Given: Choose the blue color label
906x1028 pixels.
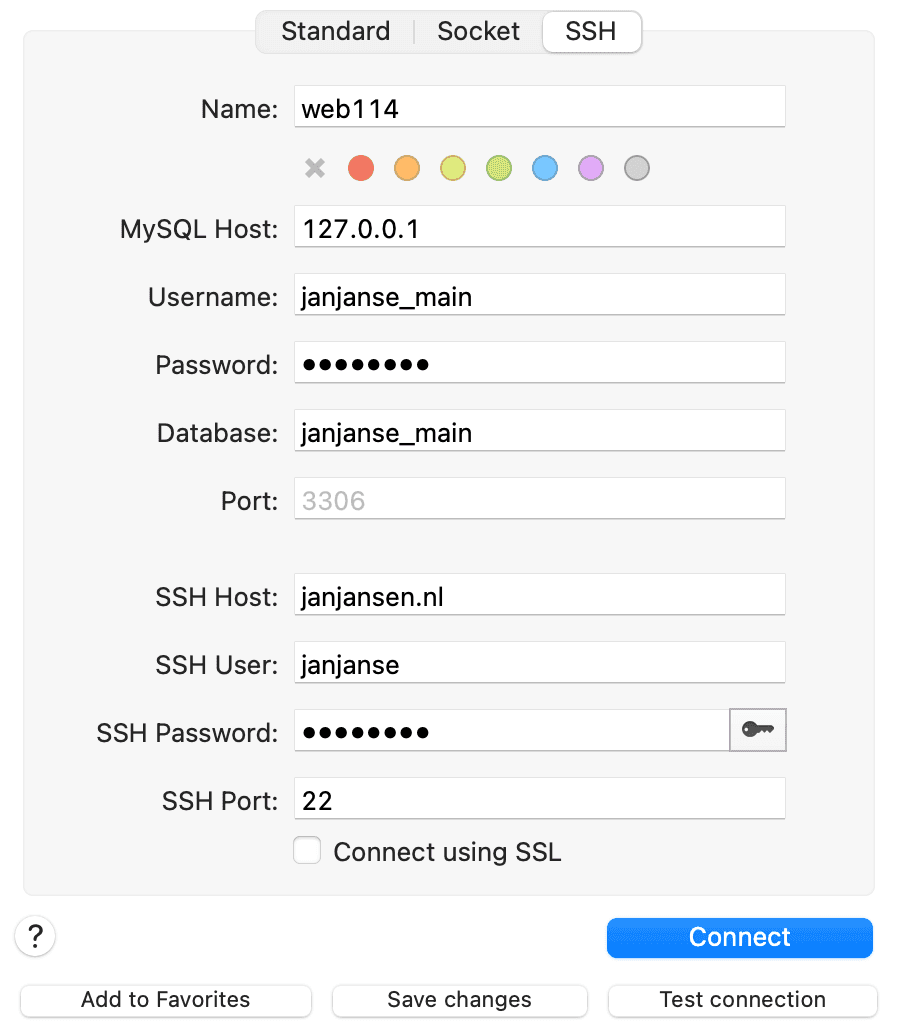Looking at the screenshot, I should tap(545, 168).
